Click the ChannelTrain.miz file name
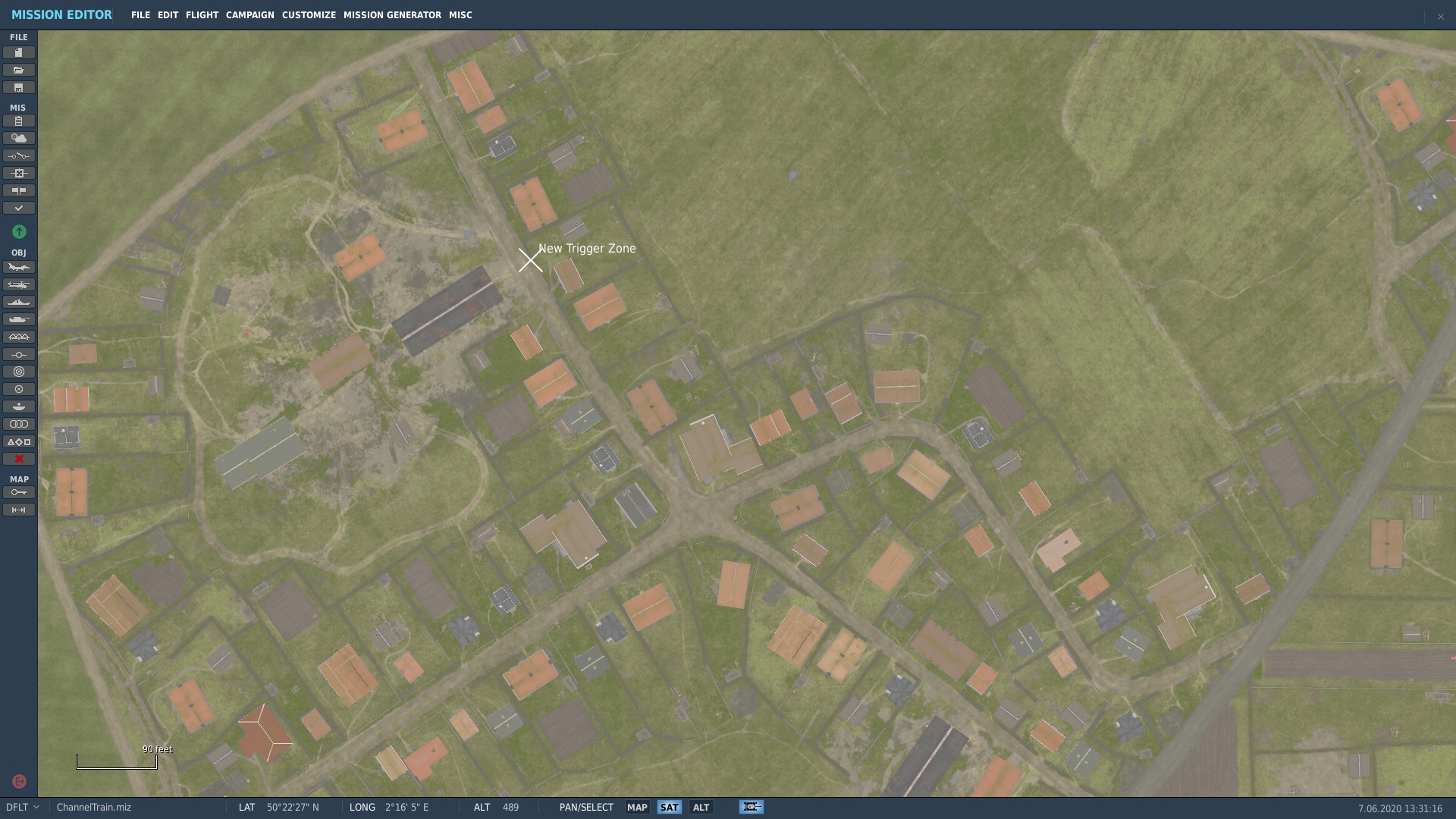The width and height of the screenshot is (1456, 819). 94,808
